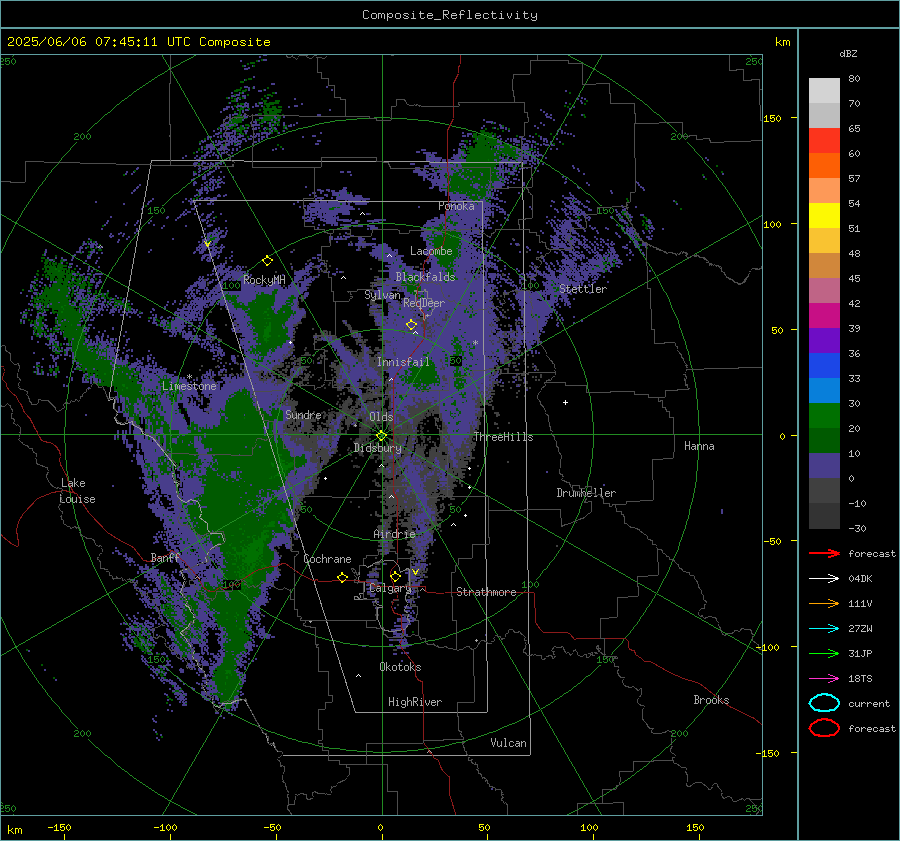
Task: Click the Blackfalds city label
Action: [x=425, y=277]
